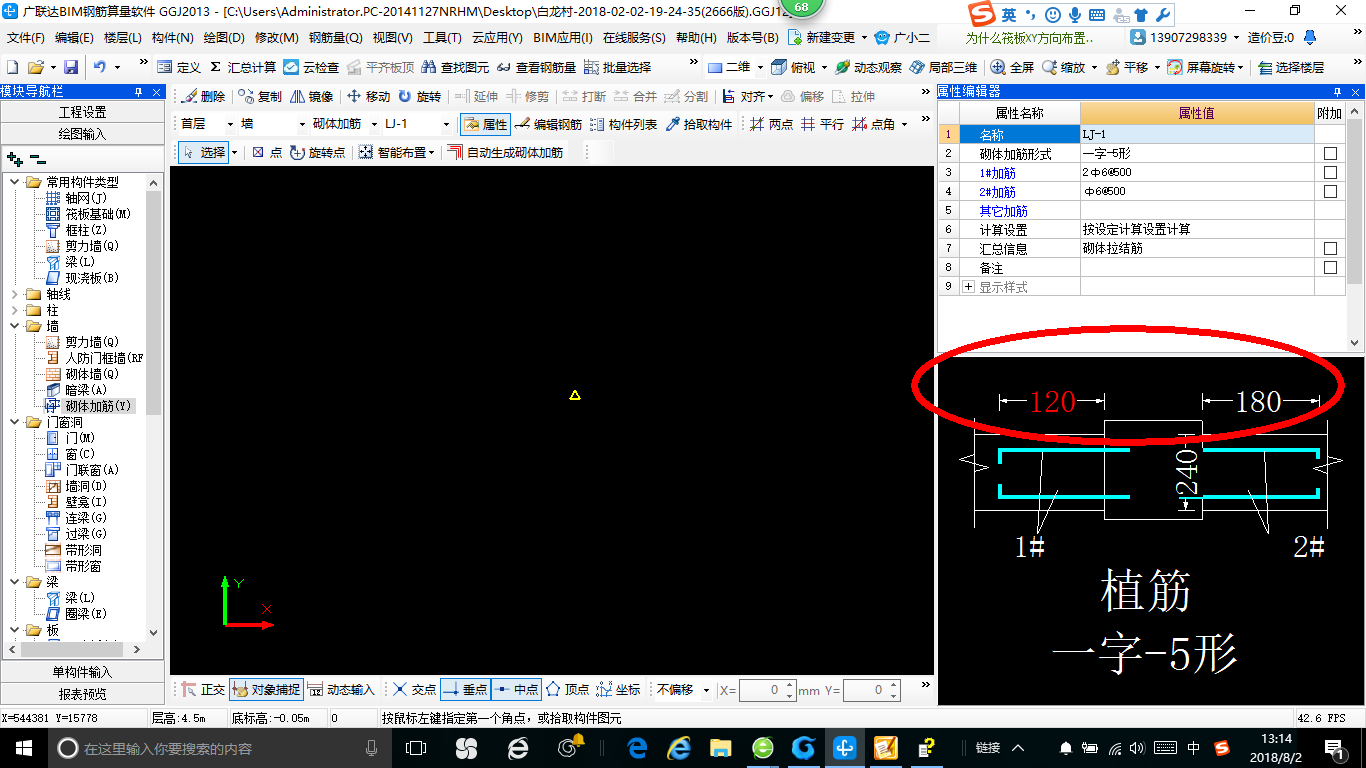Toggle 交点 intersection snap
The image size is (1366, 768).
point(414,690)
